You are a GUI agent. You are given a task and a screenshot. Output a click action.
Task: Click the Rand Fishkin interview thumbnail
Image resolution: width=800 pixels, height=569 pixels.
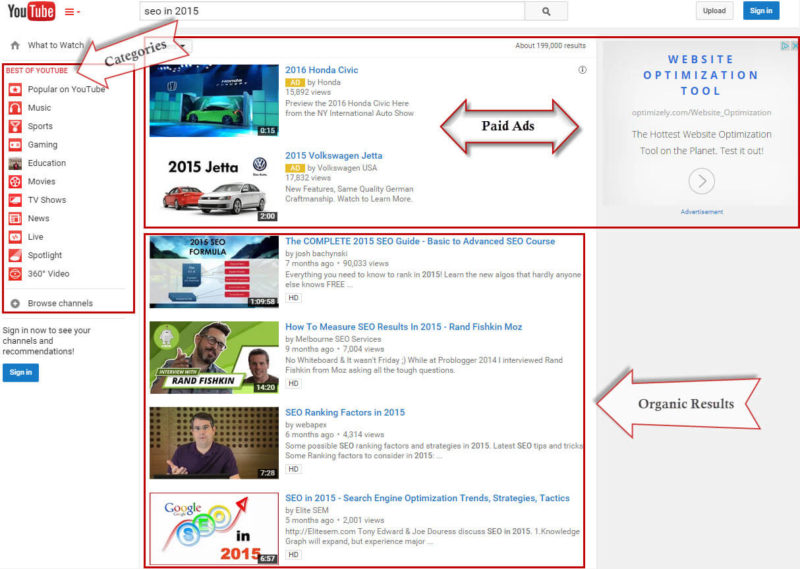point(214,358)
